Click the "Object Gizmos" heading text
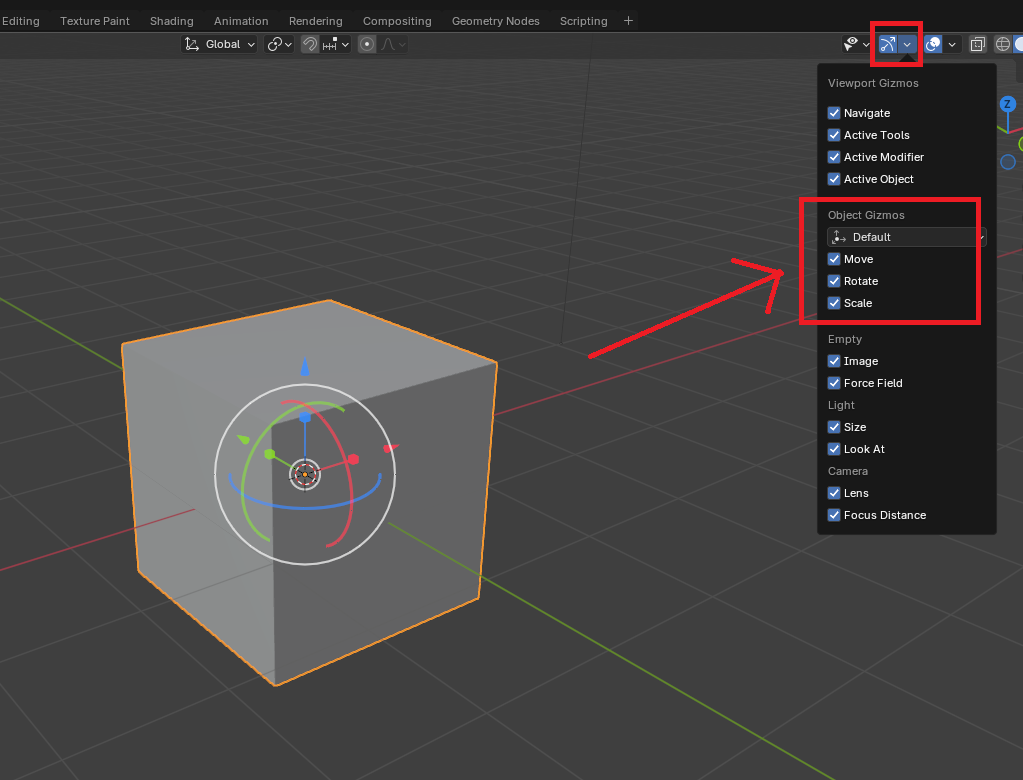Screen dimensions: 1023x780 866,215
